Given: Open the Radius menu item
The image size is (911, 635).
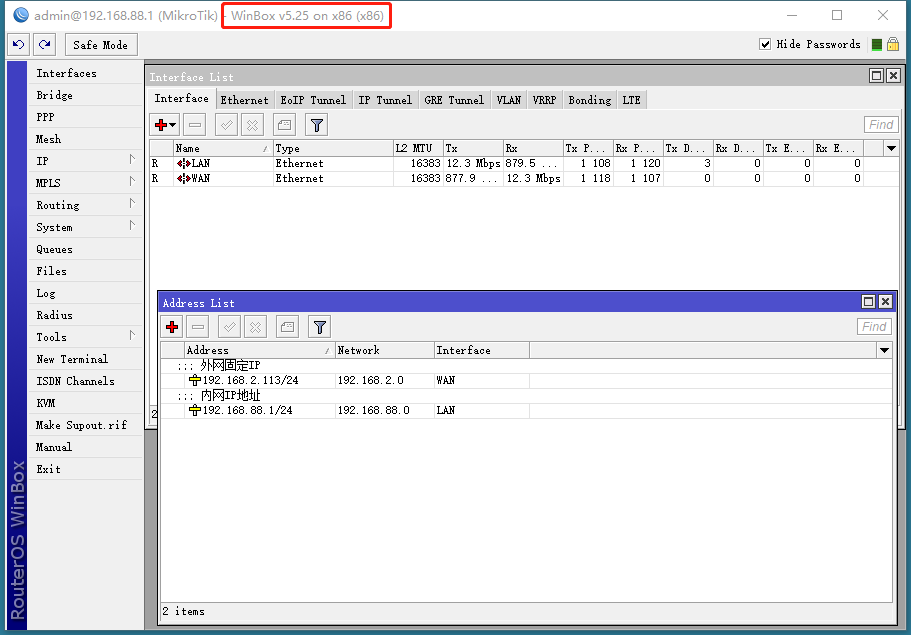Looking at the screenshot, I should click(x=85, y=315).
